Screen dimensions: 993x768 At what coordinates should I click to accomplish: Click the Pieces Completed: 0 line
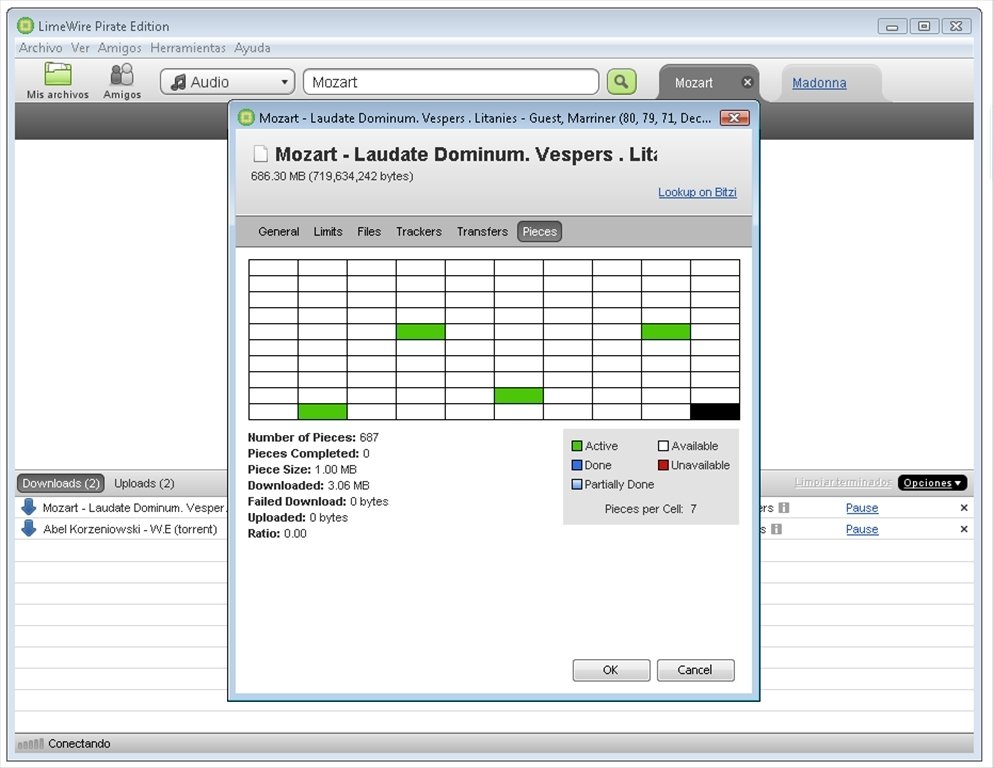point(308,453)
